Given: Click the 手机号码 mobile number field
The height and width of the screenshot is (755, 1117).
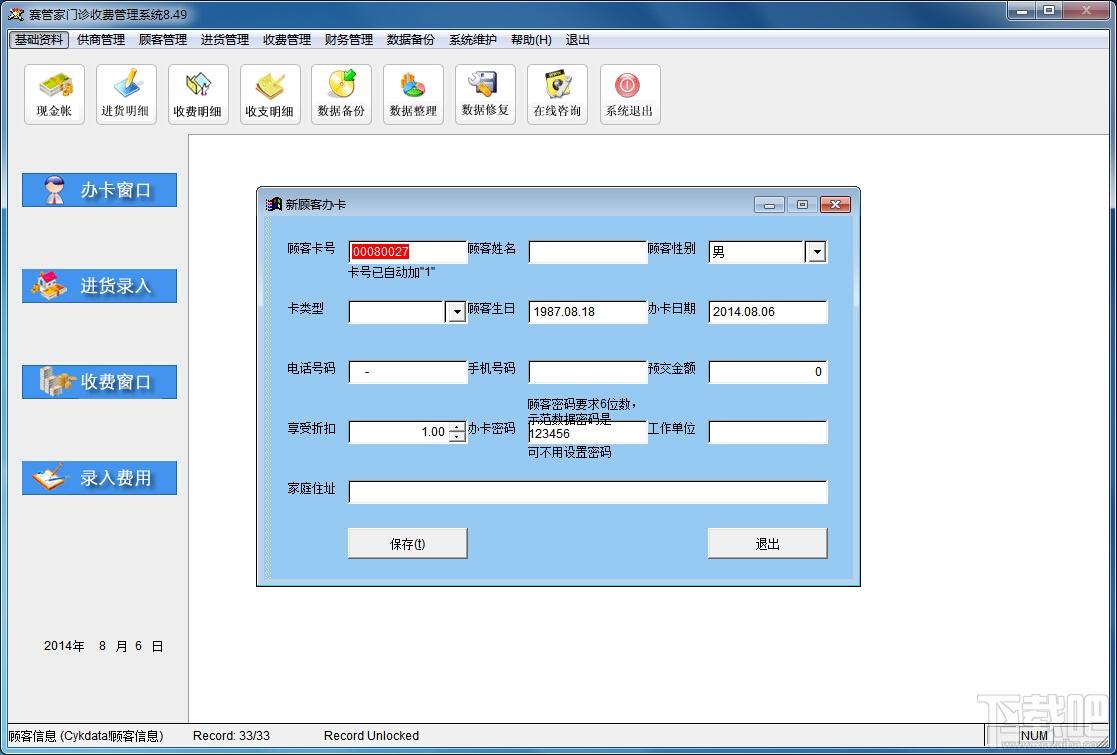Looking at the screenshot, I should click(588, 372).
